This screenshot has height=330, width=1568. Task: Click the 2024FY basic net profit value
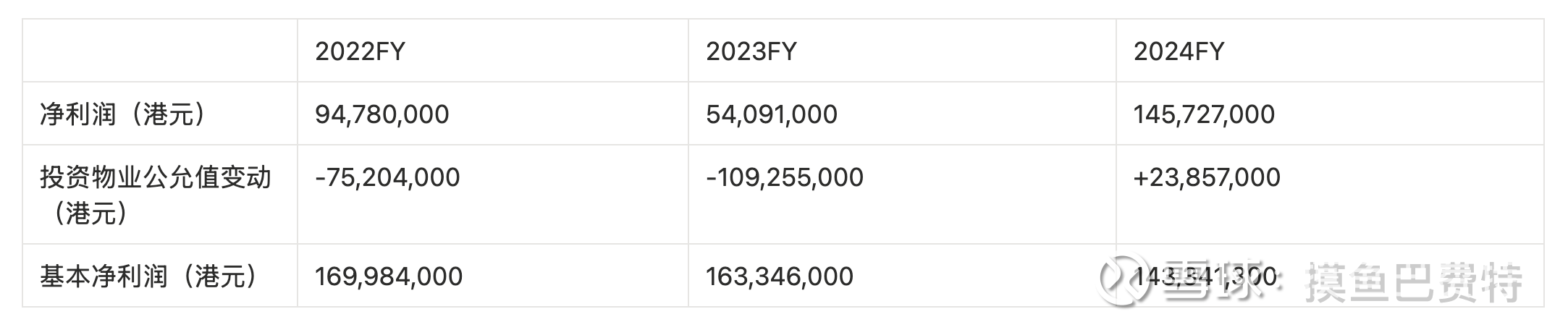tap(1205, 276)
